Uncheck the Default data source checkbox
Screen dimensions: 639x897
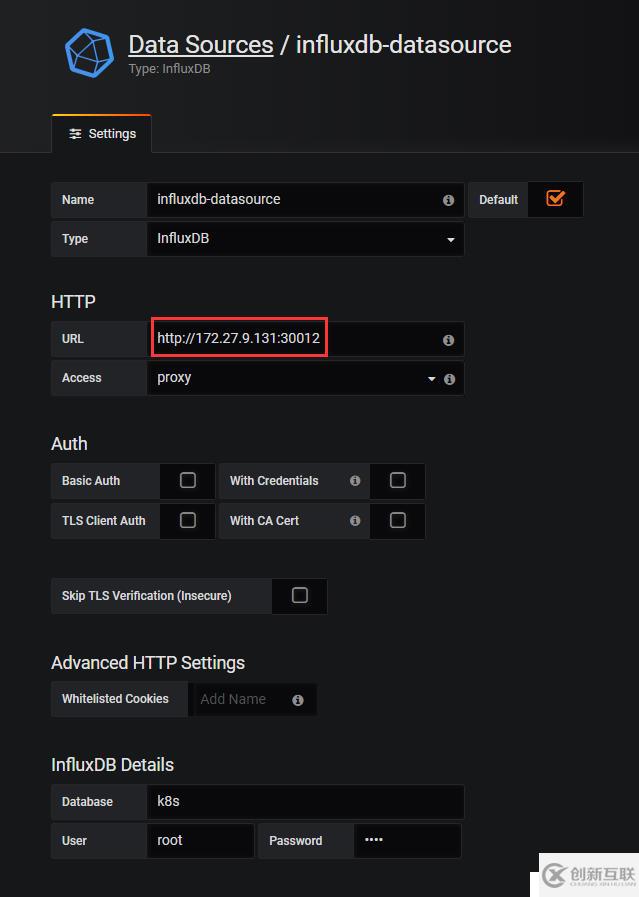tap(555, 199)
